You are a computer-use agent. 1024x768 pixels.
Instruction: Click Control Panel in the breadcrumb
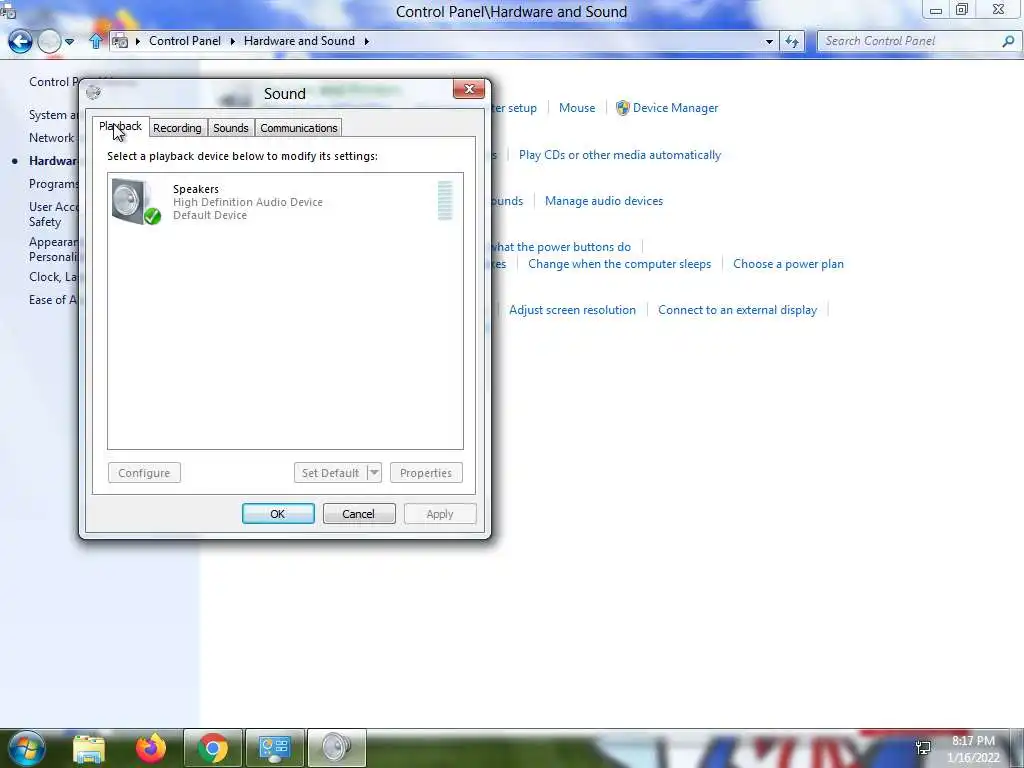click(185, 40)
